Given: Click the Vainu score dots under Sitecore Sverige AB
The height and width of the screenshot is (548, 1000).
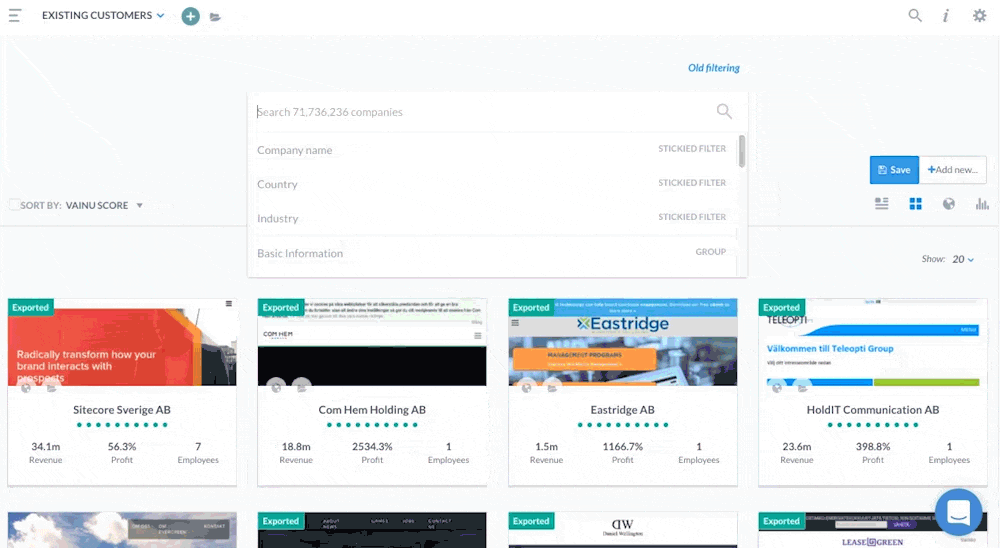Looking at the screenshot, I should (122, 425).
